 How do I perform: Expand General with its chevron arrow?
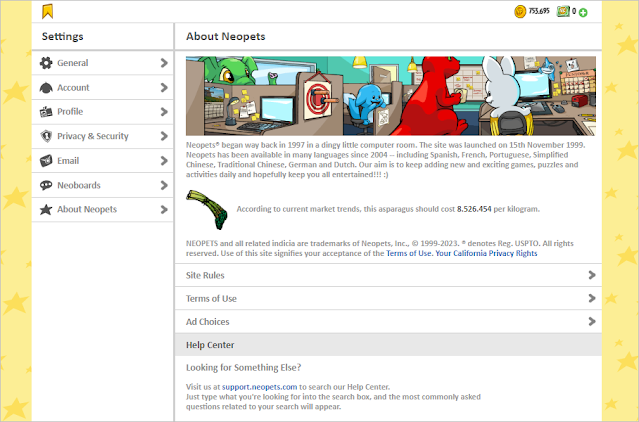click(164, 63)
